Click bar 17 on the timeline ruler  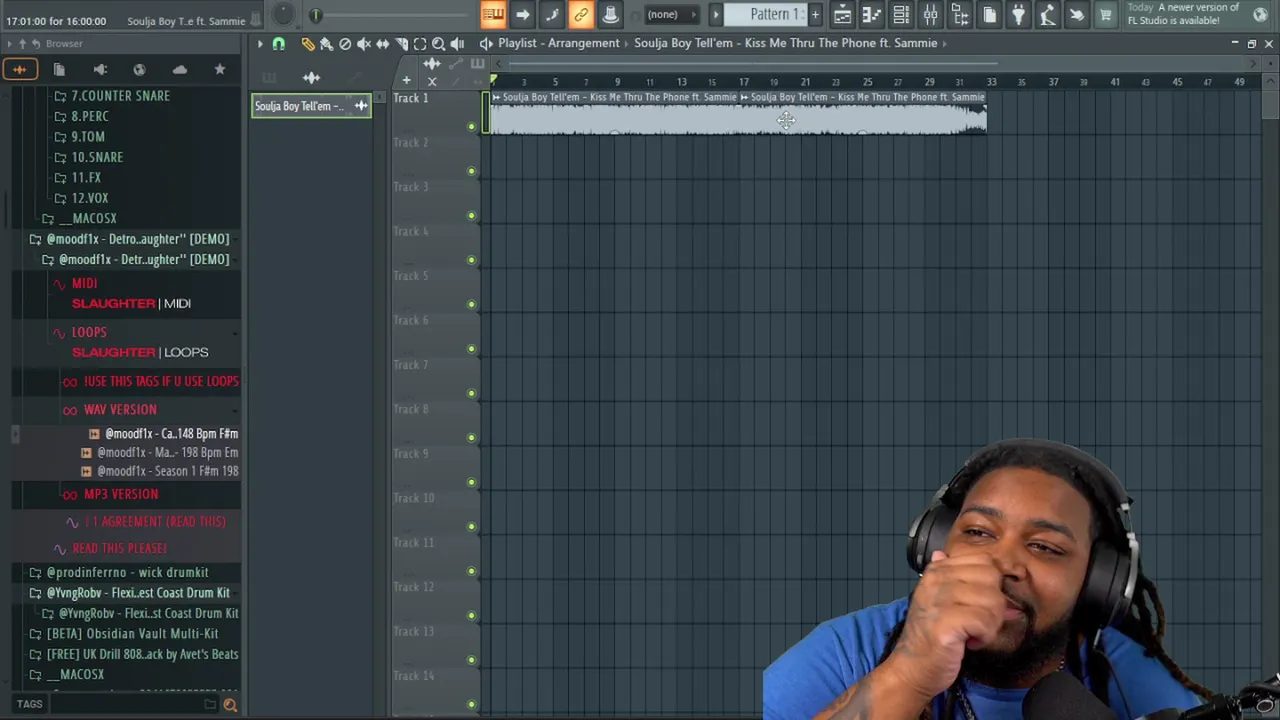point(743,82)
